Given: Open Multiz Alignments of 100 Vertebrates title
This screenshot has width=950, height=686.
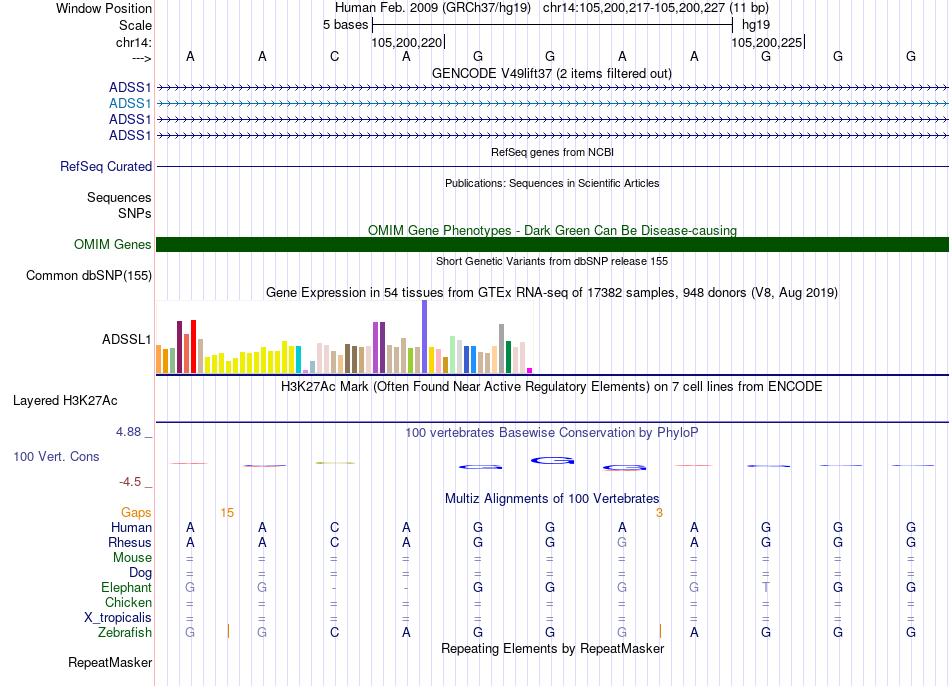Looking at the screenshot, I should coord(552,499).
